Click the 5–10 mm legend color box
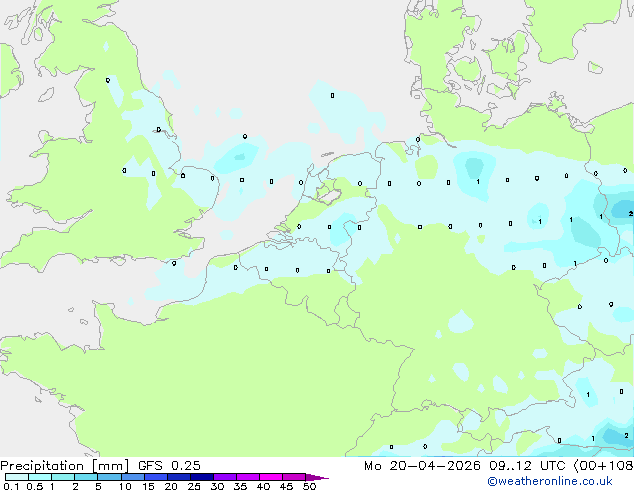The height and width of the screenshot is (490, 634). (109, 477)
